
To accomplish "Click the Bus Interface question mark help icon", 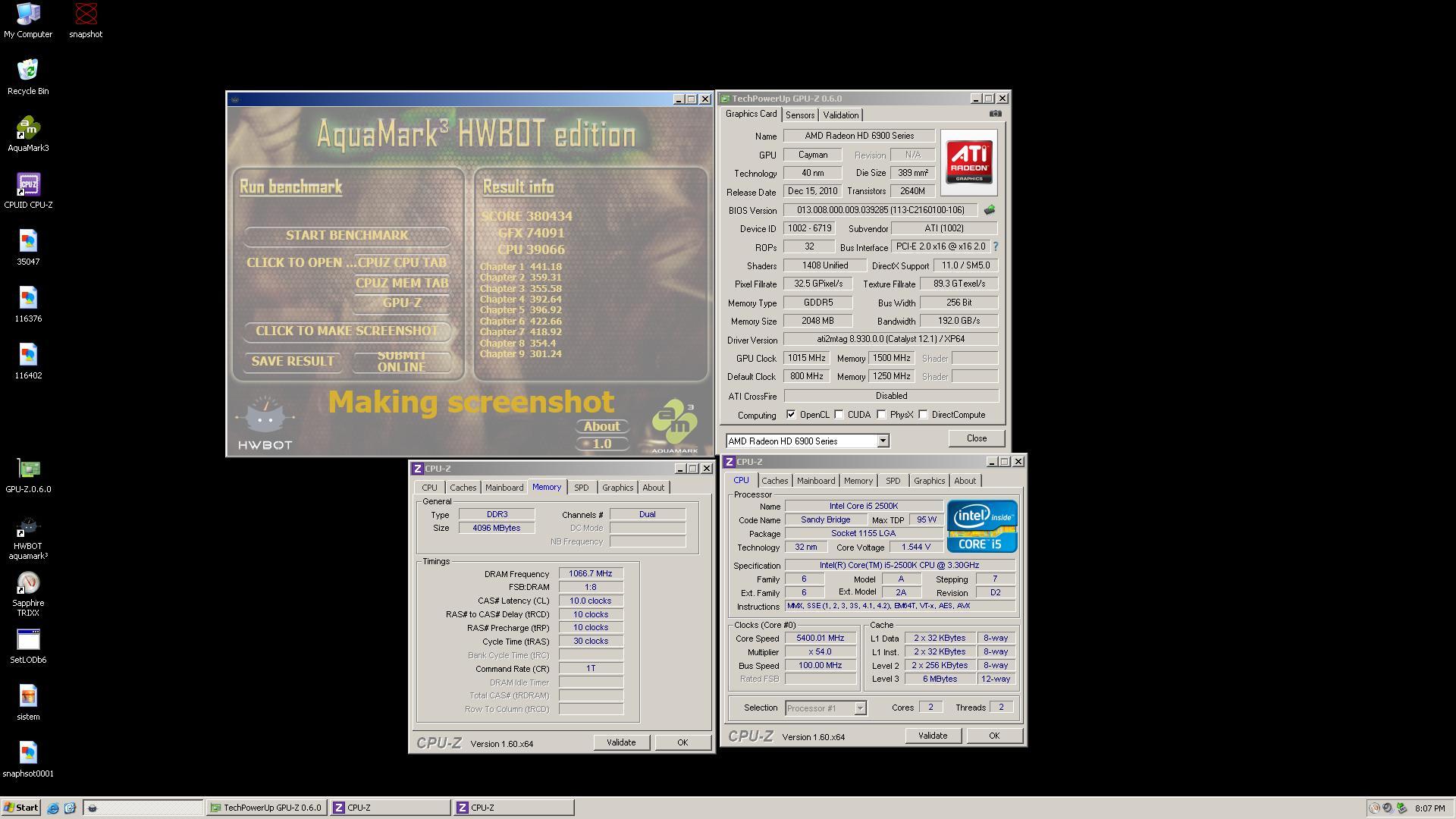I will point(996,246).
